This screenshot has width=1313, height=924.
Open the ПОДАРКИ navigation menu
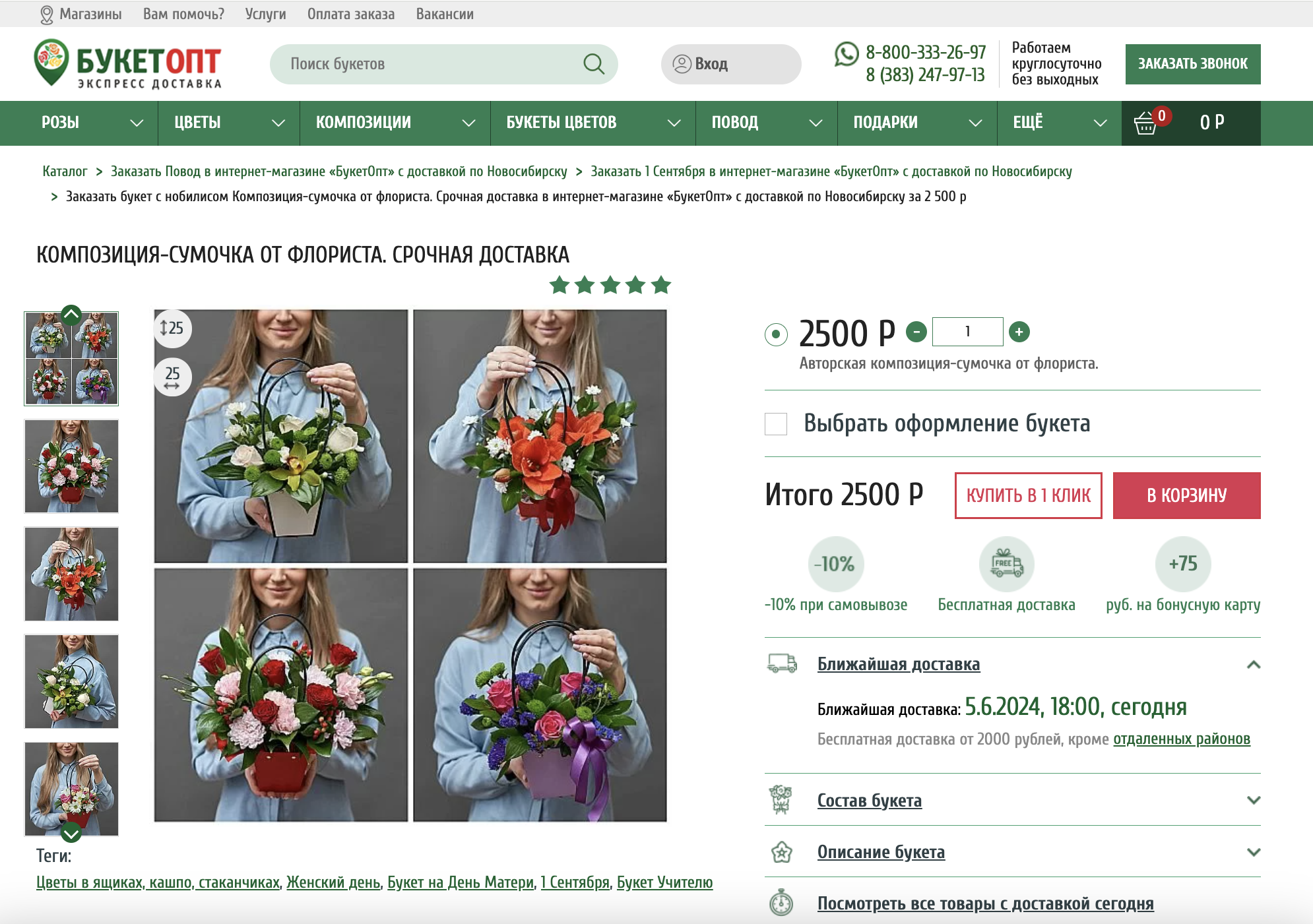click(886, 123)
